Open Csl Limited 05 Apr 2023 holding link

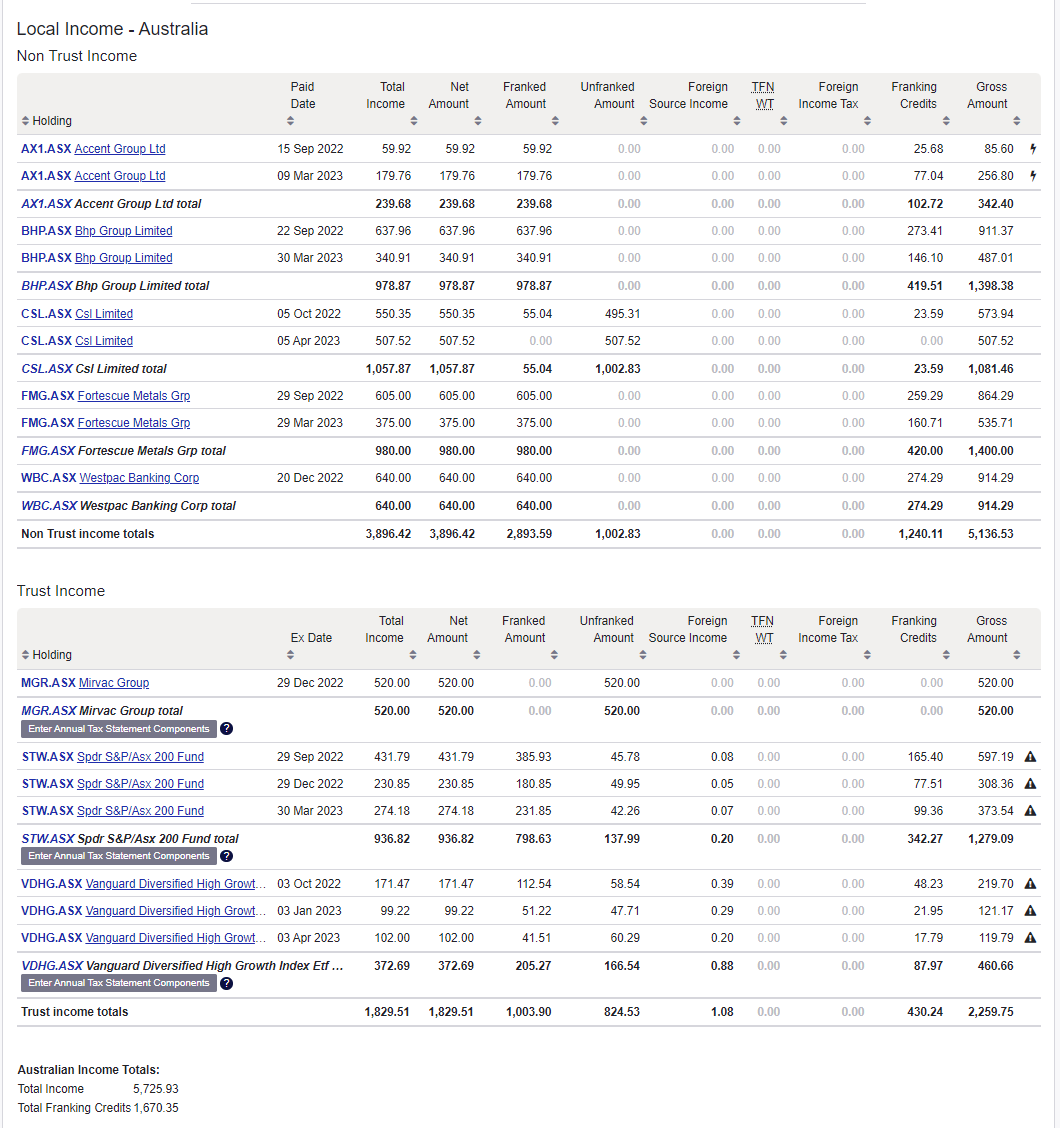[x=104, y=341]
